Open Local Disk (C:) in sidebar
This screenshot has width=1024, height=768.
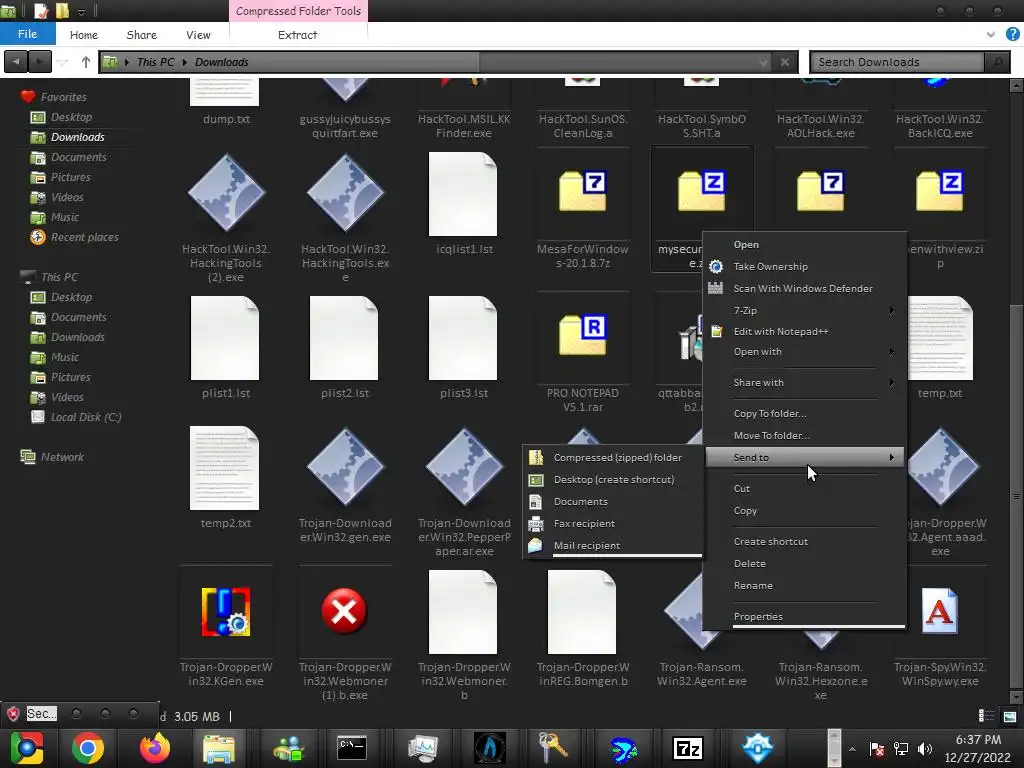click(86, 417)
